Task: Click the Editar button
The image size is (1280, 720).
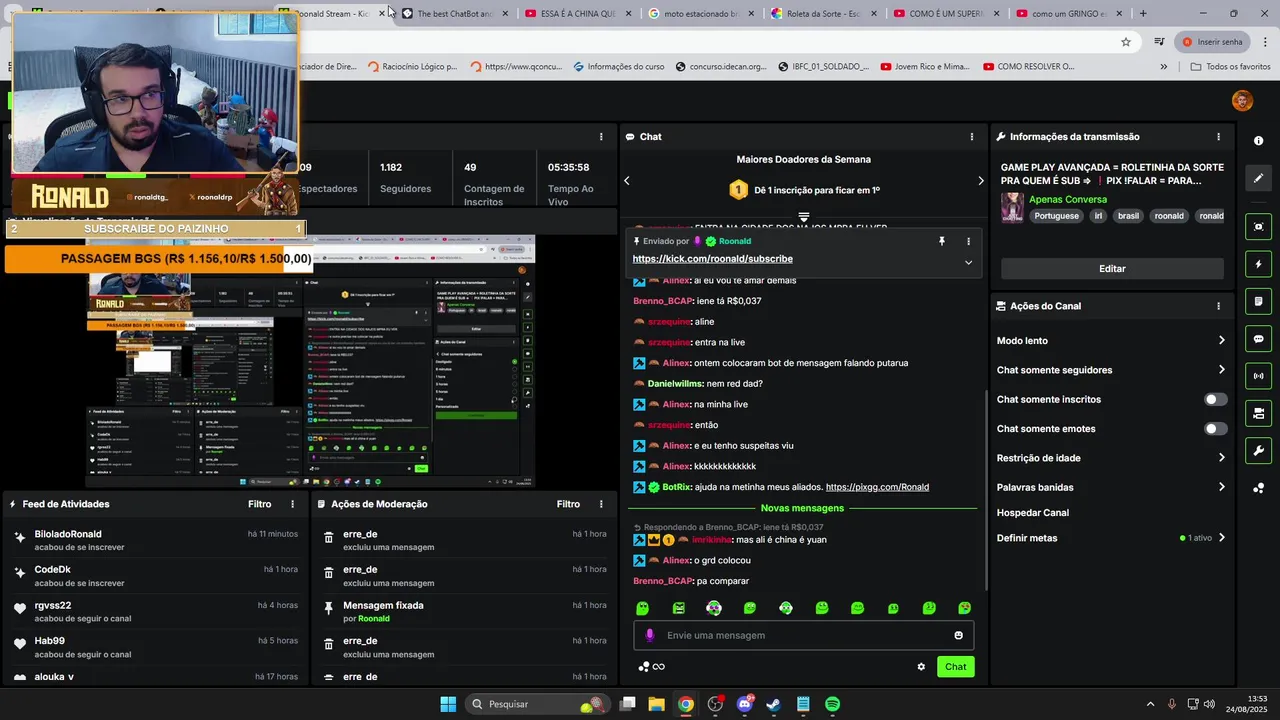Action: 1112,269
